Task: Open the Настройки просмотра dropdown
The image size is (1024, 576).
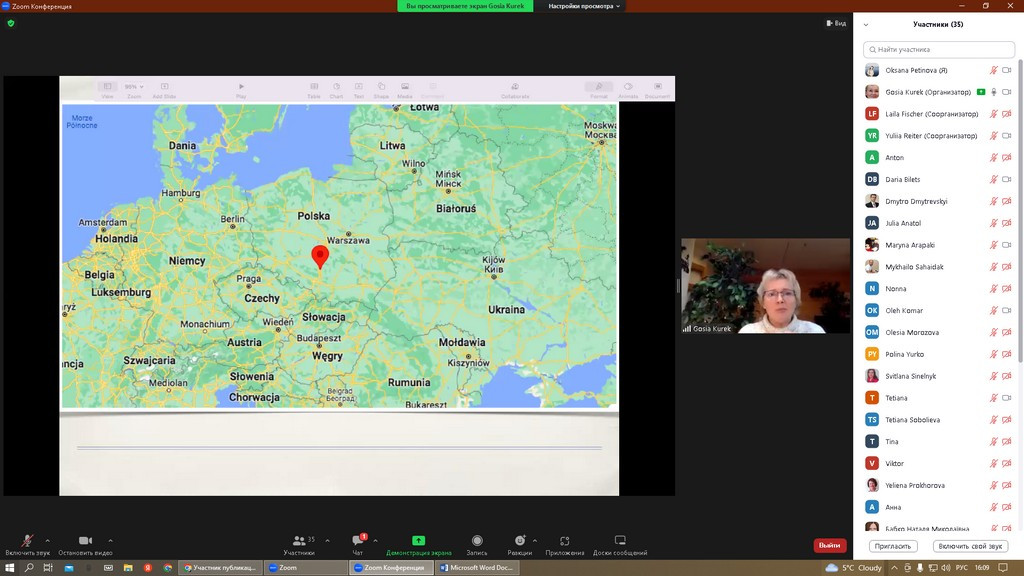Action: [x=585, y=6]
